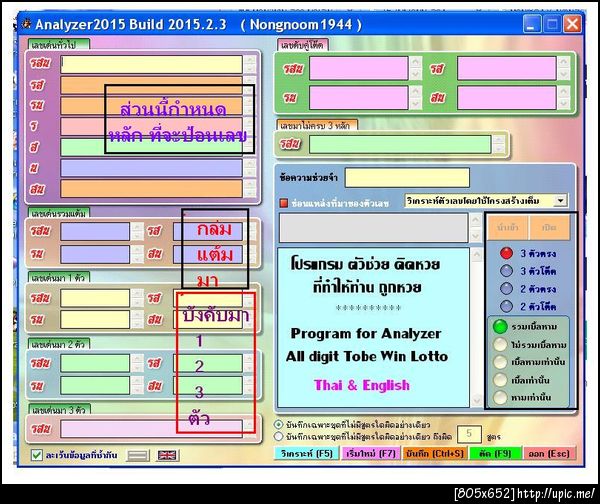Select the 3 ตัวตรง radio option

tap(506, 253)
